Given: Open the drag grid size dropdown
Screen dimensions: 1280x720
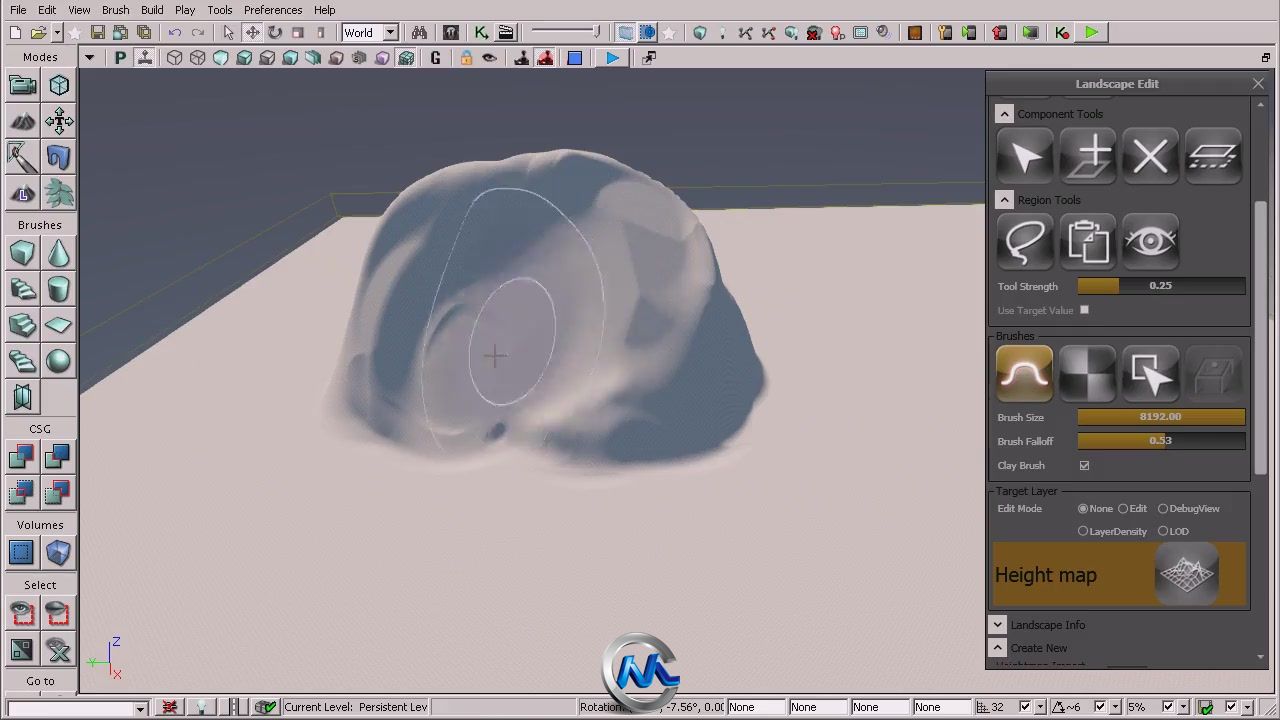Looking at the screenshot, I should [x=1041, y=707].
